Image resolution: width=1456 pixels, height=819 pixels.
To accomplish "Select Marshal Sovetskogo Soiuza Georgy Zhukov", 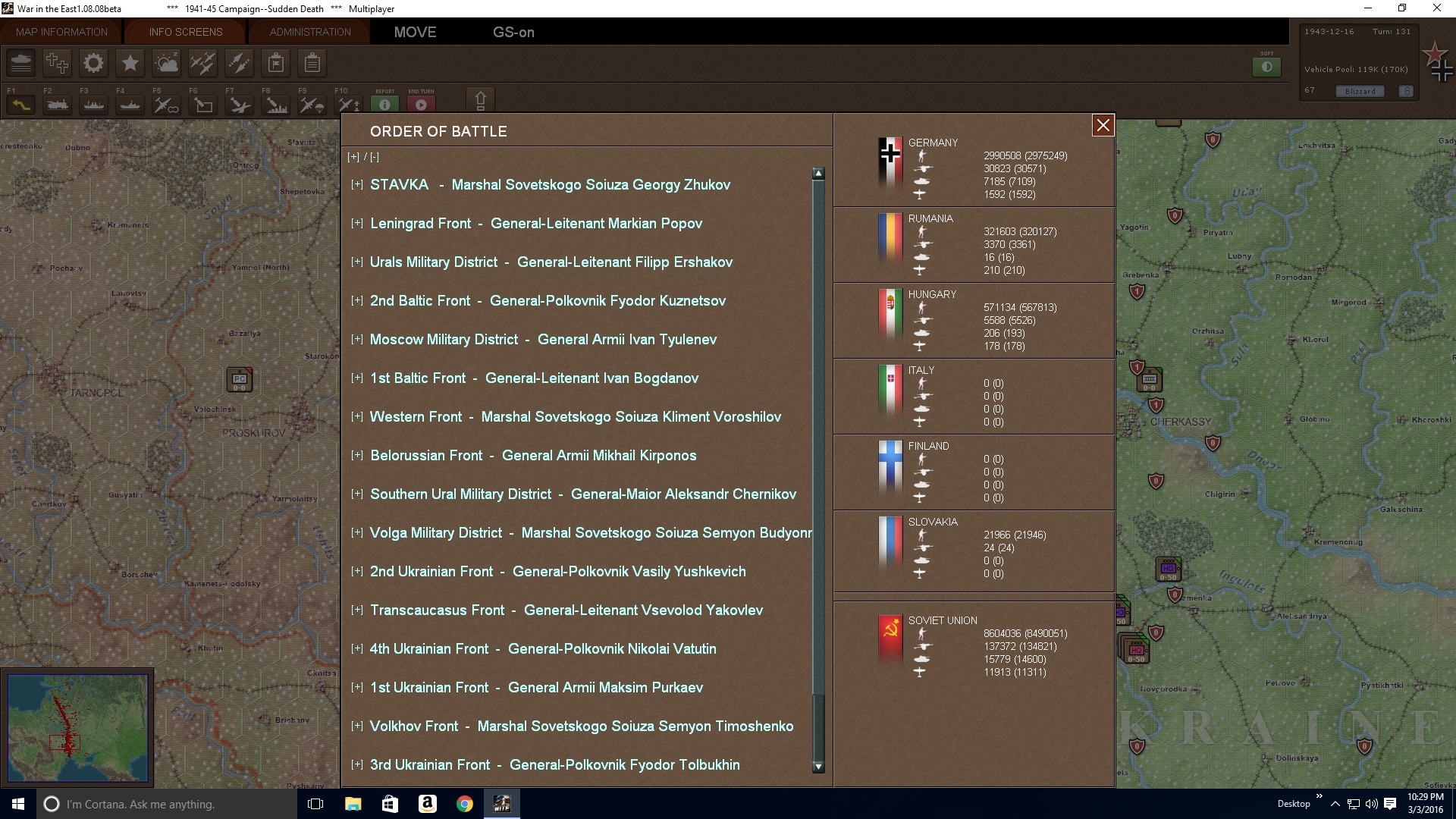I will pyautogui.click(x=591, y=185).
